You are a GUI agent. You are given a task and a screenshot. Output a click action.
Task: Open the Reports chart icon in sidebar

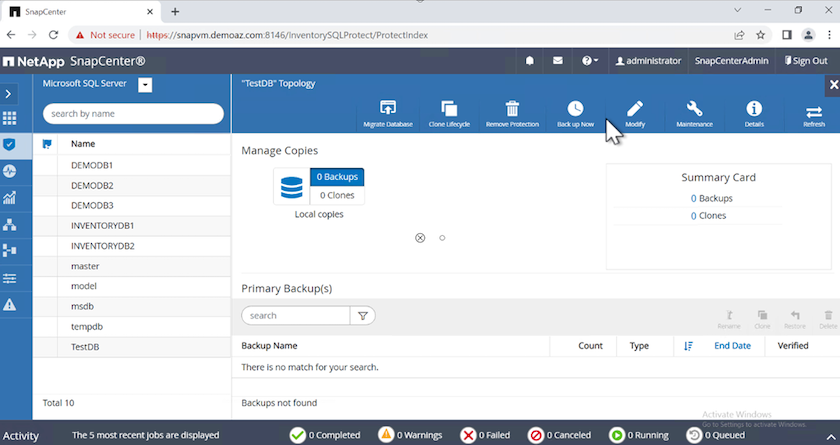[x=10, y=198]
